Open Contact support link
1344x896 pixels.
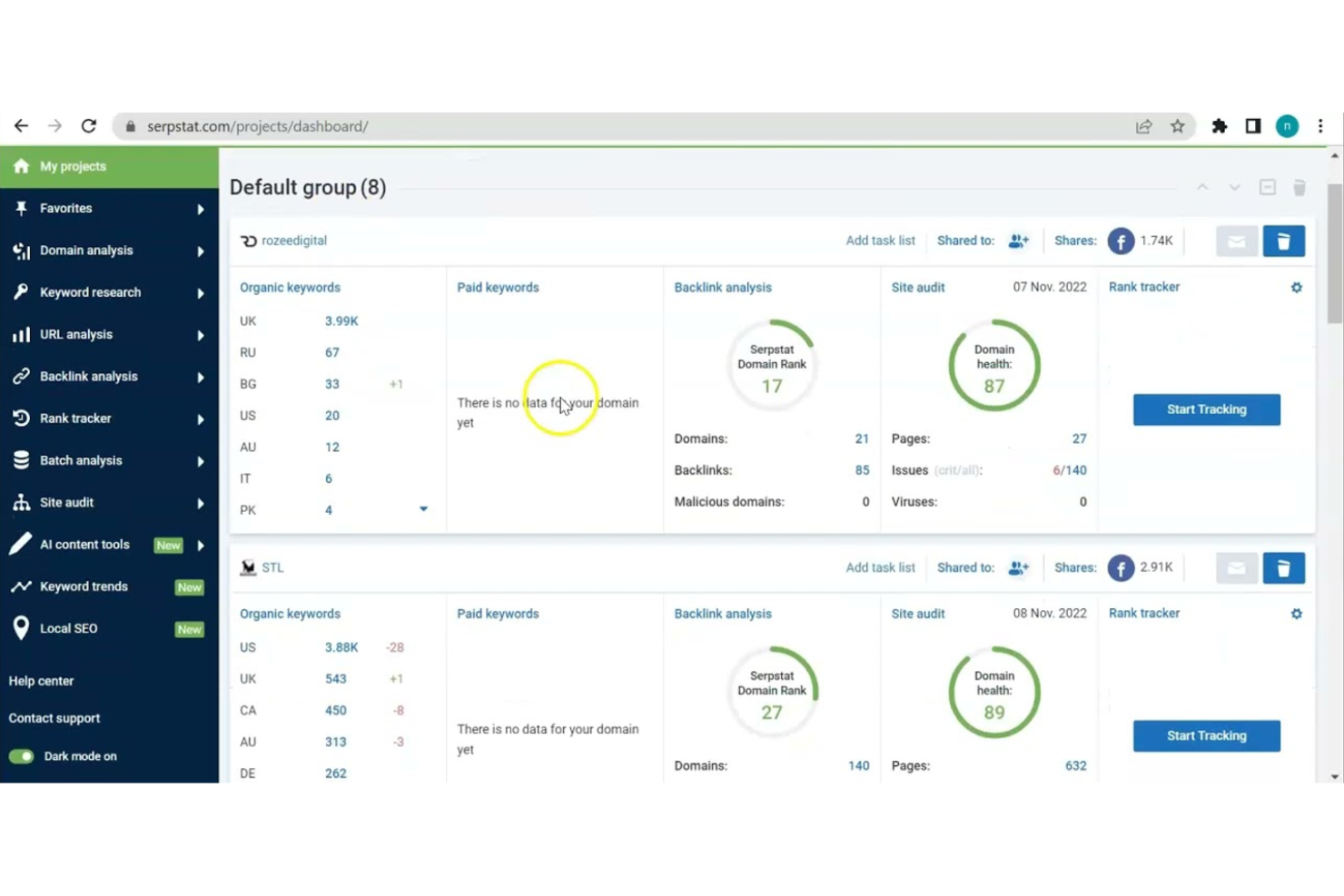click(x=54, y=718)
